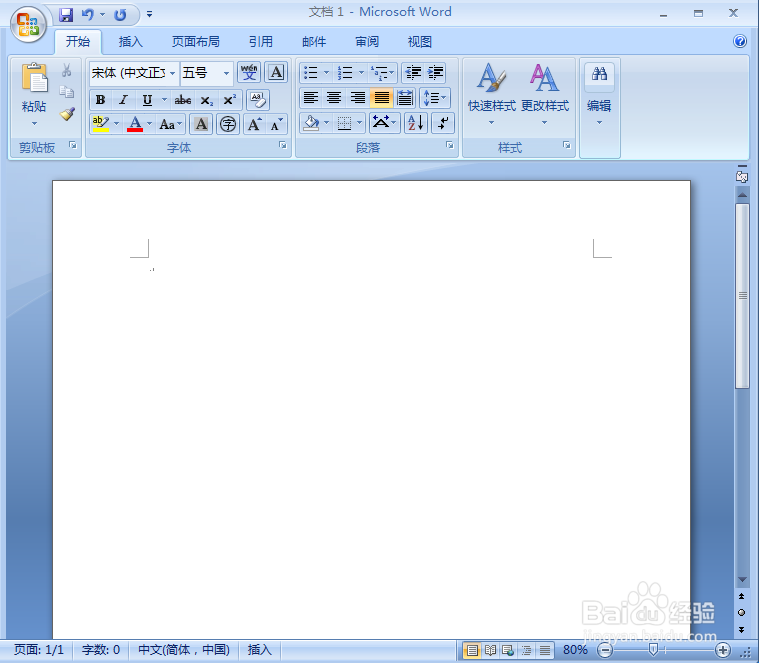Image resolution: width=759 pixels, height=663 pixels.
Task: Open 剪贴板 clipboard pane launcher
Action: pyautogui.click(x=73, y=145)
